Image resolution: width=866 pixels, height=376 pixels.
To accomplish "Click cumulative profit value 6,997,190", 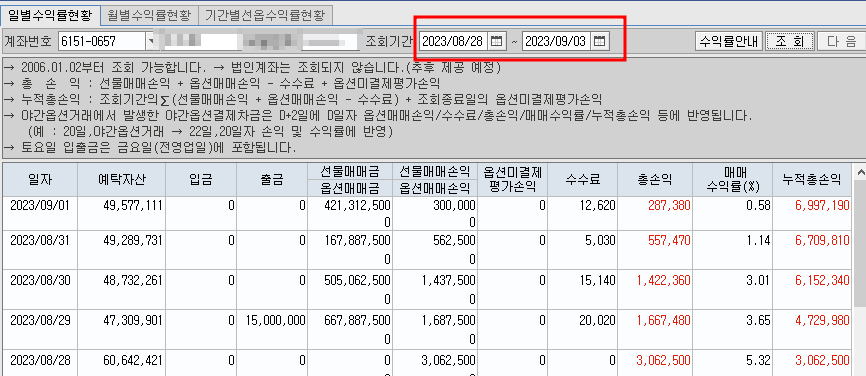I will click(822, 205).
